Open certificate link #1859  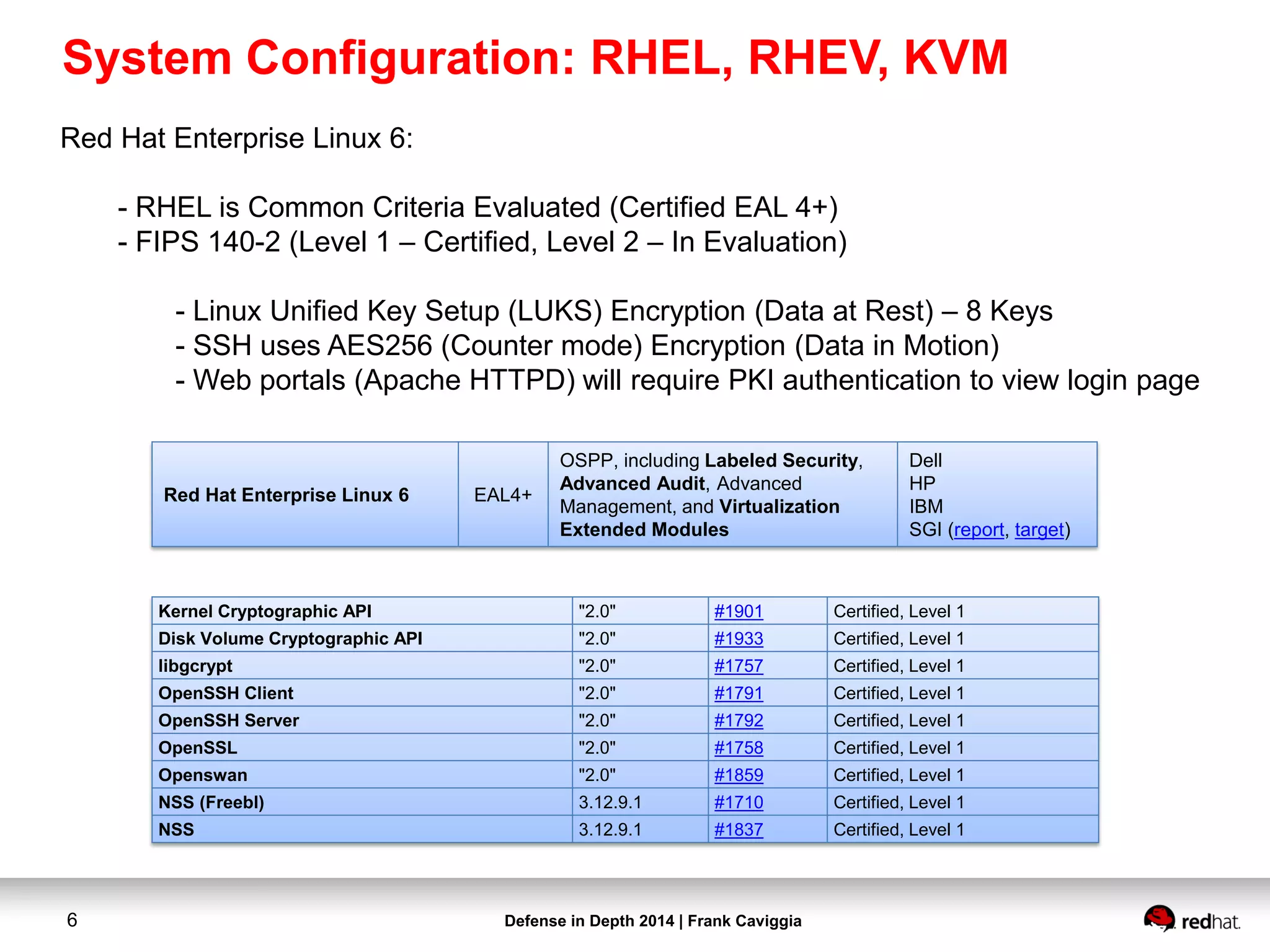[x=739, y=775]
